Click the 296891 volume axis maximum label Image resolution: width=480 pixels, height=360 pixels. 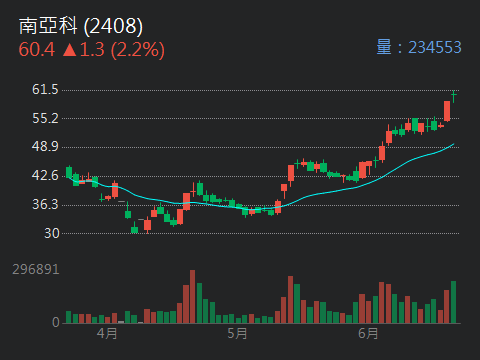click(x=36, y=269)
